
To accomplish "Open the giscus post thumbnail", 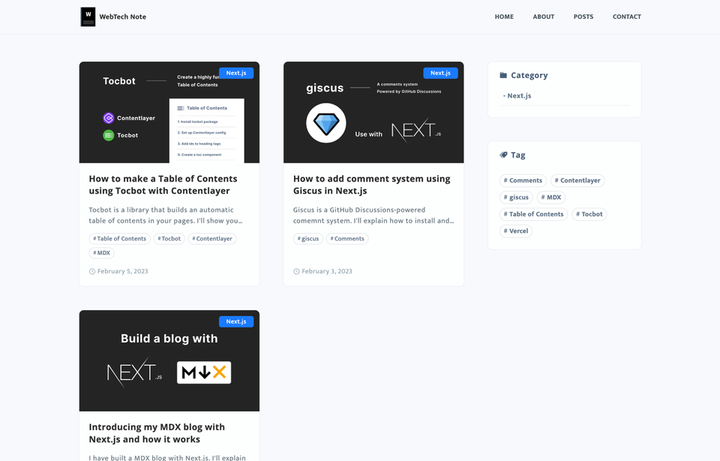I will (374, 112).
